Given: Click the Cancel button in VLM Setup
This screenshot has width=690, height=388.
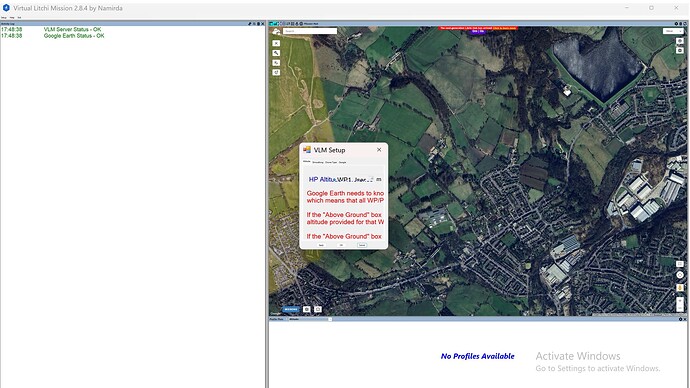Looking at the screenshot, I should (362, 245).
